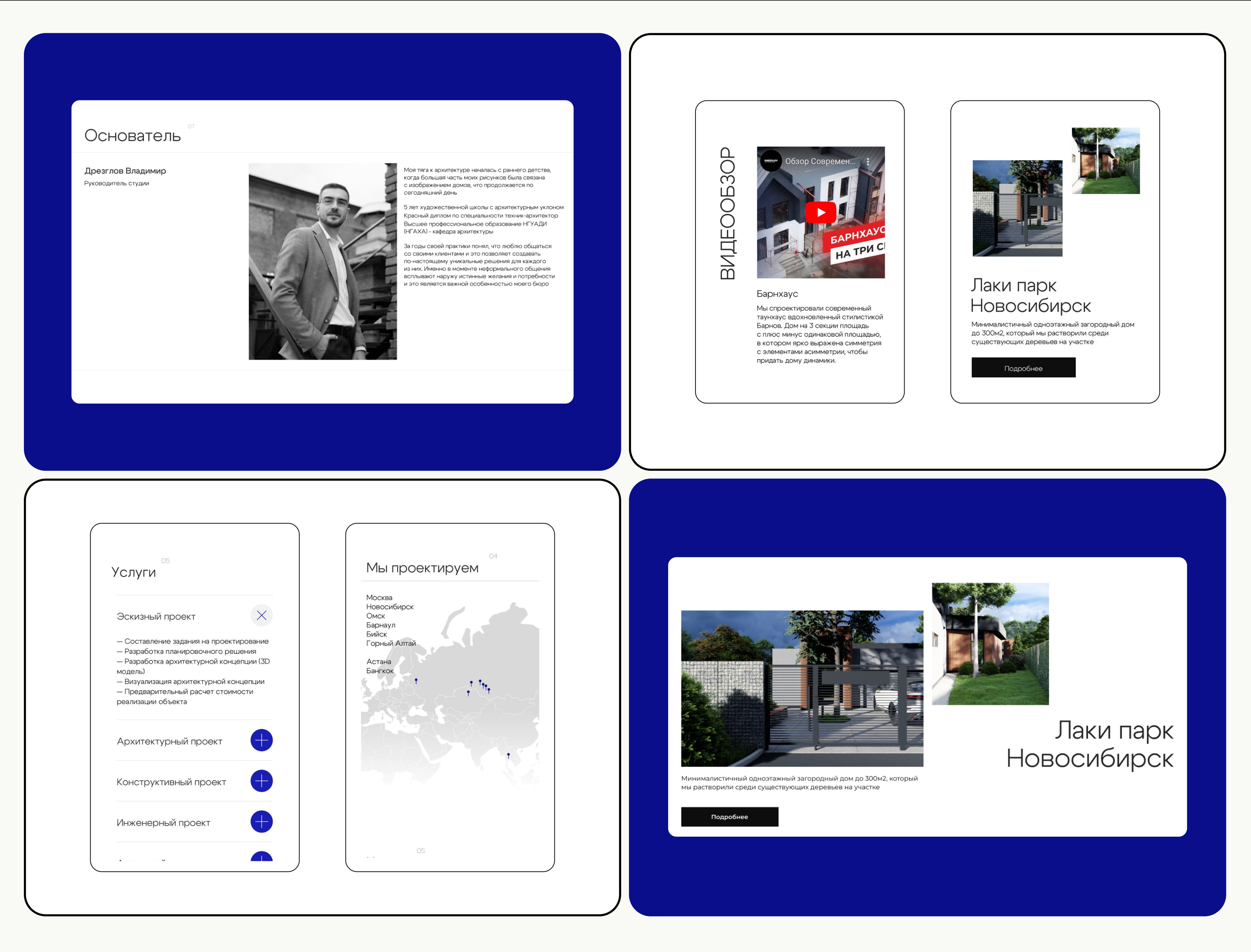Click the Moscow pin on the map

416,681
